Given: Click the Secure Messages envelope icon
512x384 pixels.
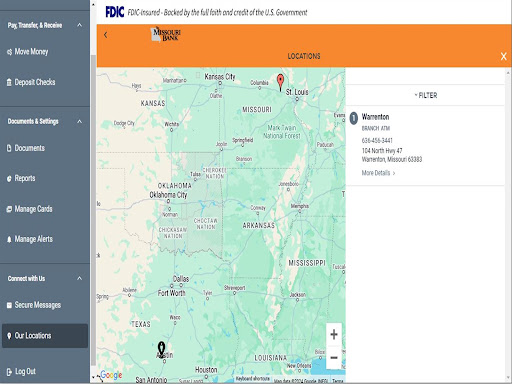Looking at the screenshot, I should pyautogui.click(x=9, y=305).
